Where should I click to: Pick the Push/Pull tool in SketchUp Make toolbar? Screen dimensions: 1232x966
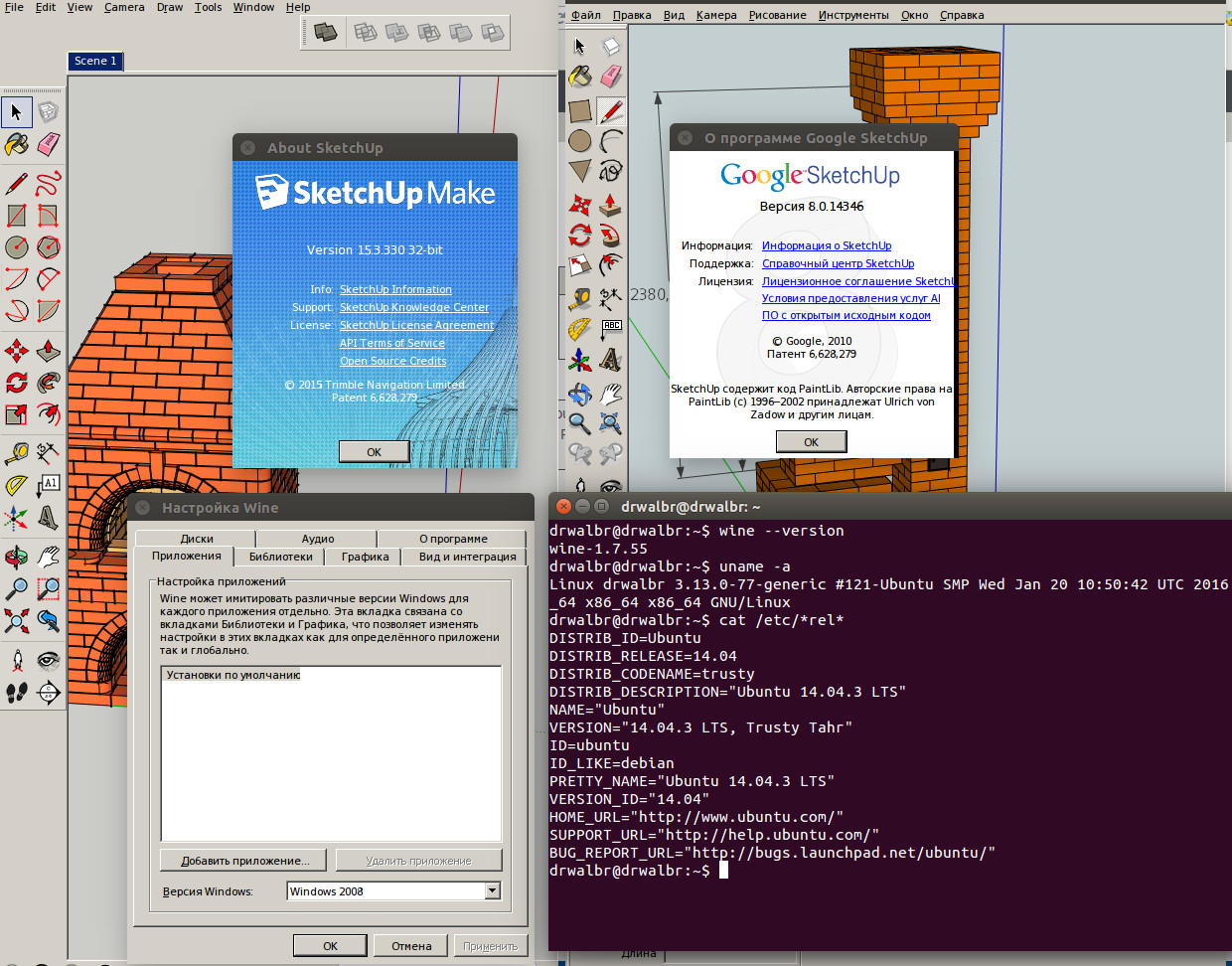[49, 351]
